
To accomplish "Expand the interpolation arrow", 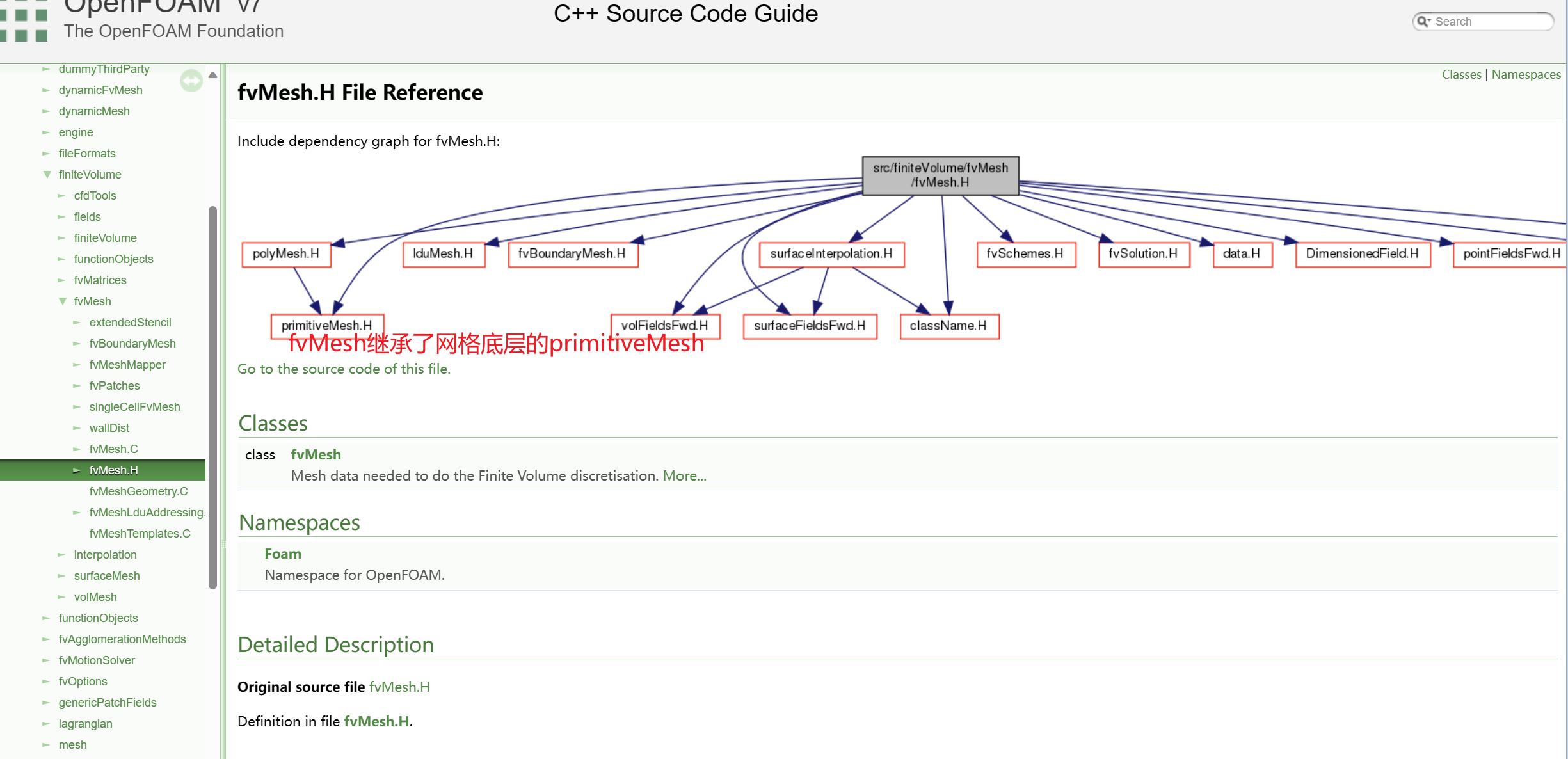I will (61, 555).
